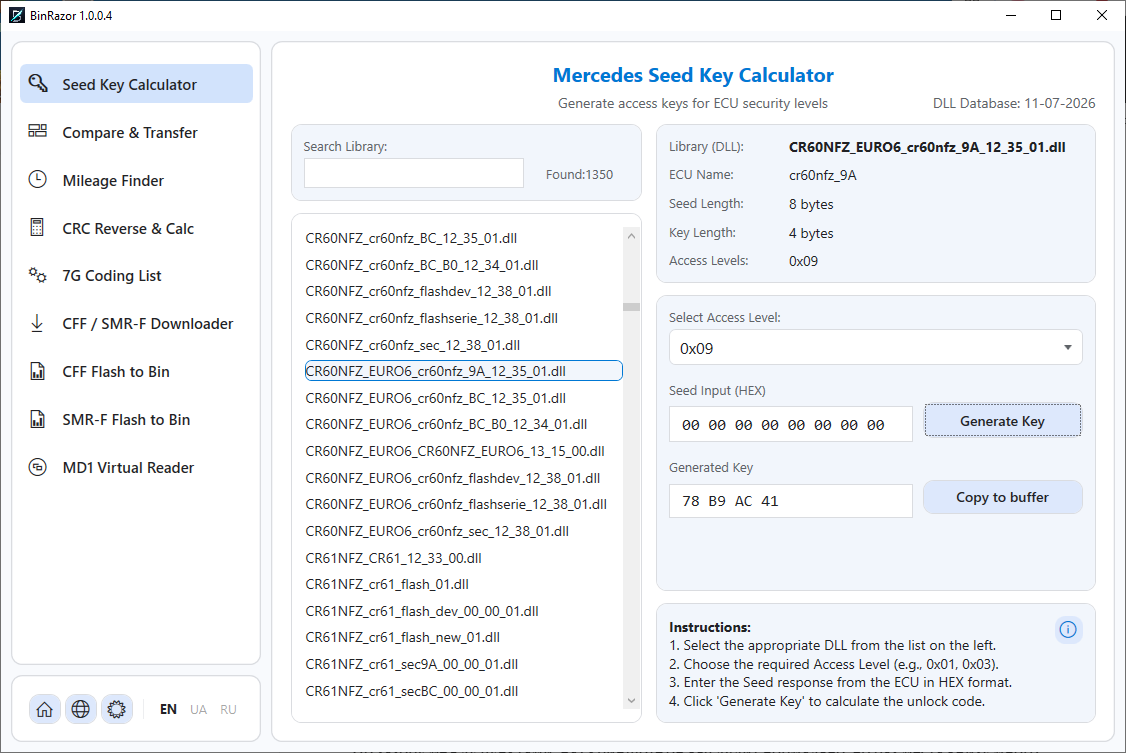Click the Compare & Transfer sidebar icon
Viewport: 1126px width, 753px height.
click(x=37, y=131)
